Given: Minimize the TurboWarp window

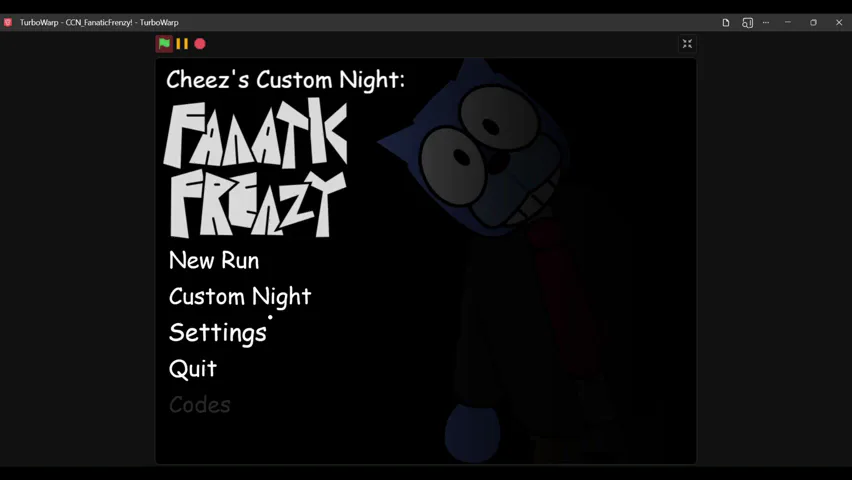Looking at the screenshot, I should [x=788, y=22].
